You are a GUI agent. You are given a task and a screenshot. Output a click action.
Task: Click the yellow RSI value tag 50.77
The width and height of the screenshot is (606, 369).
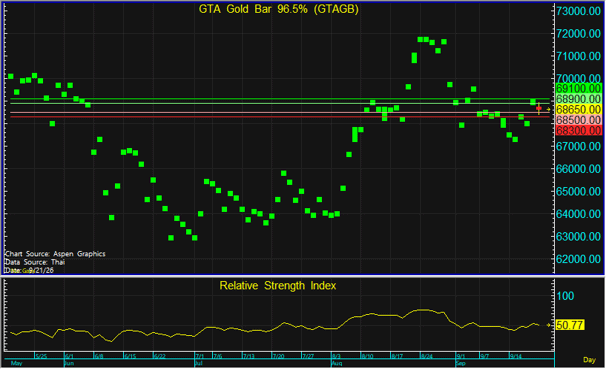570,325
